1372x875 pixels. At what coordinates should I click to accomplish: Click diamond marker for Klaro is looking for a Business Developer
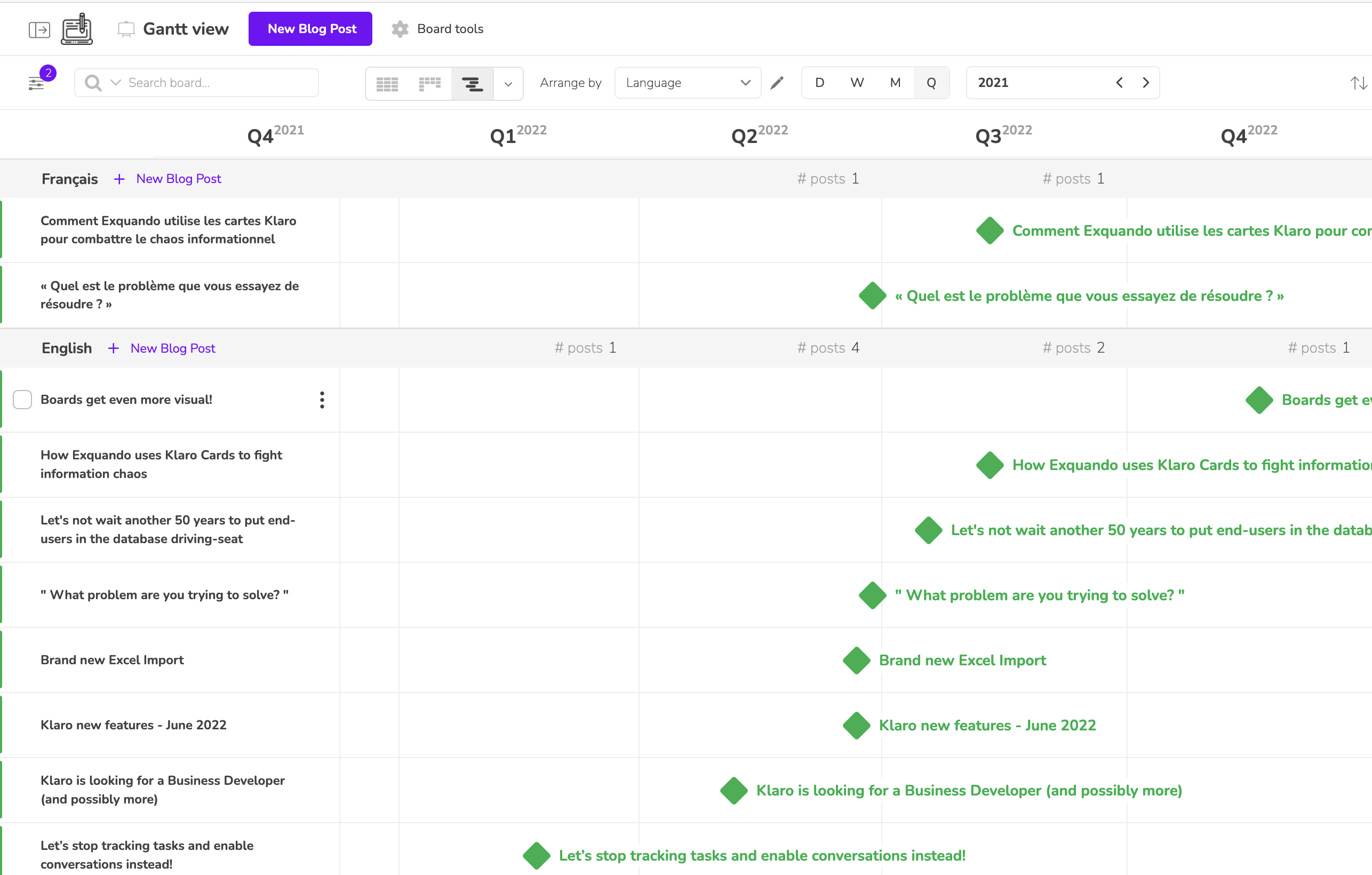click(x=734, y=791)
